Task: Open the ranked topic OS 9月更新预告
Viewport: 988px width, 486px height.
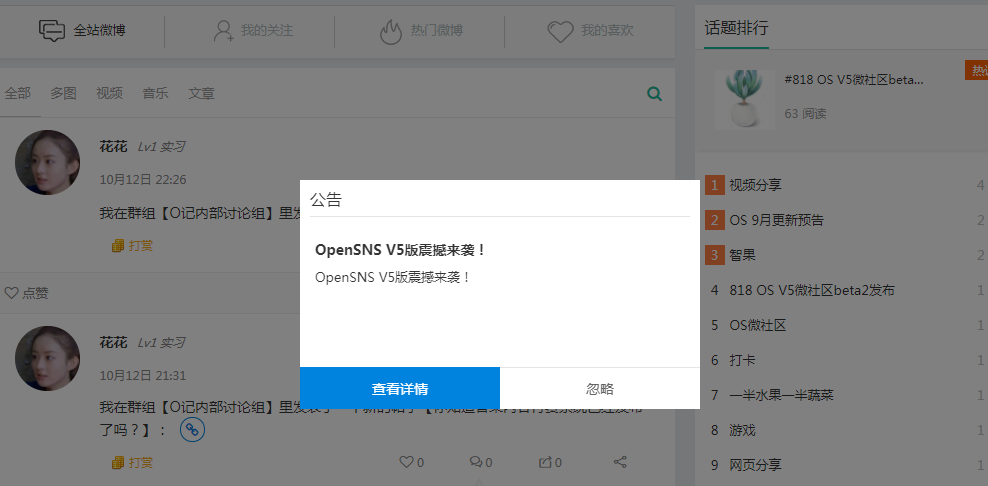Action: point(776,220)
